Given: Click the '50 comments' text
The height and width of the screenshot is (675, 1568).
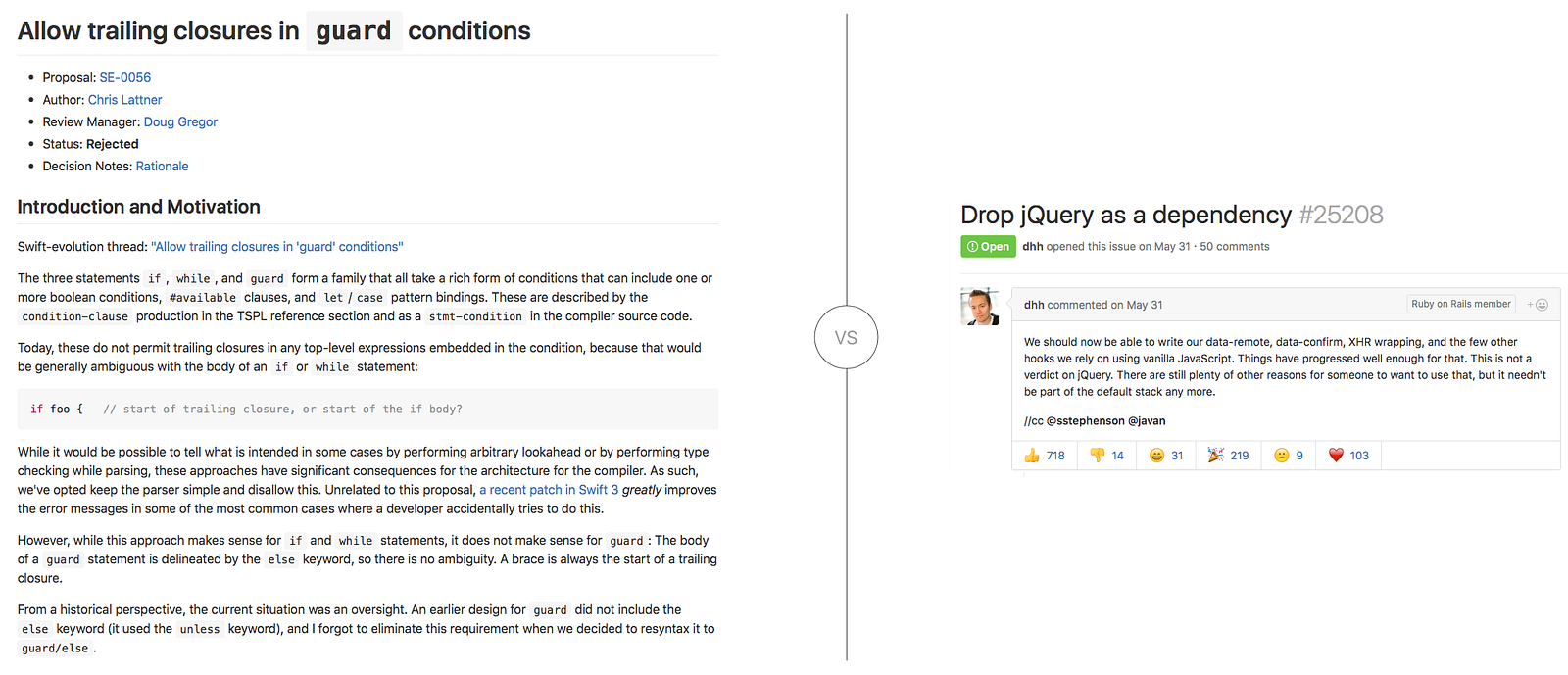Looking at the screenshot, I should coord(1235,247).
